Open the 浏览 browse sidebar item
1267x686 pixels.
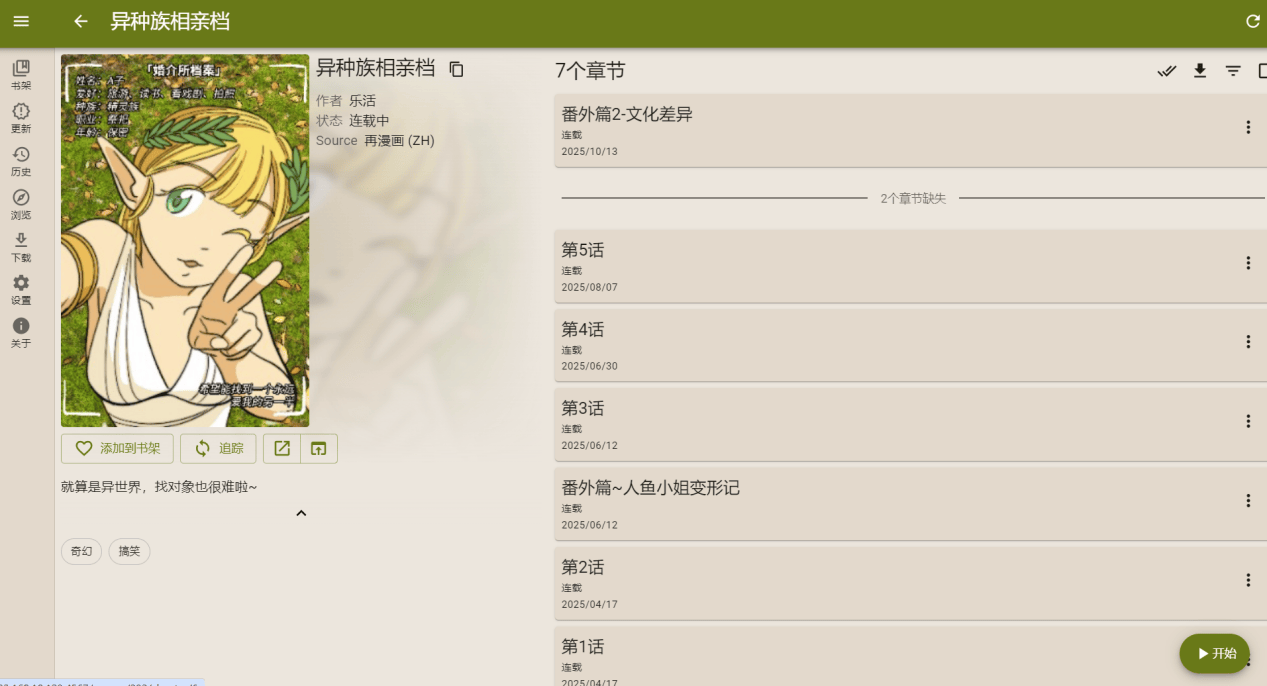coord(21,204)
